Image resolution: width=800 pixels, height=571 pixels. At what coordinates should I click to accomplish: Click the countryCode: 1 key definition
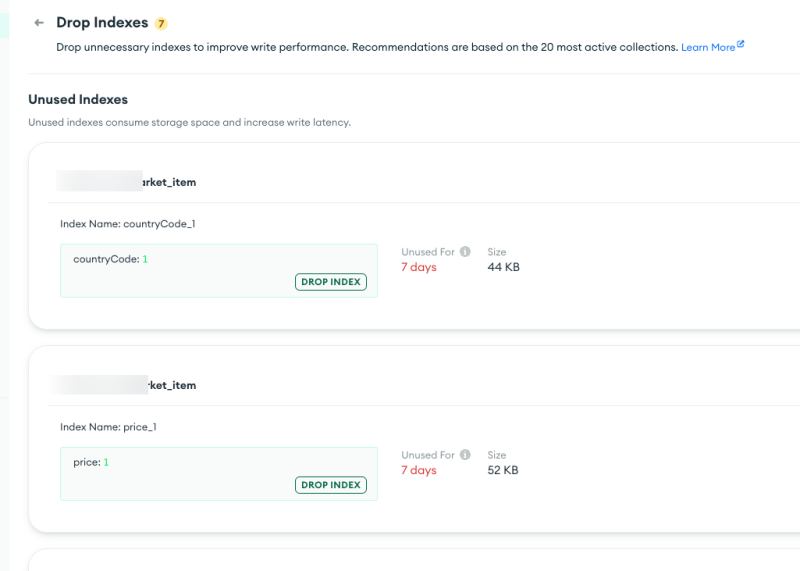(x=110, y=259)
